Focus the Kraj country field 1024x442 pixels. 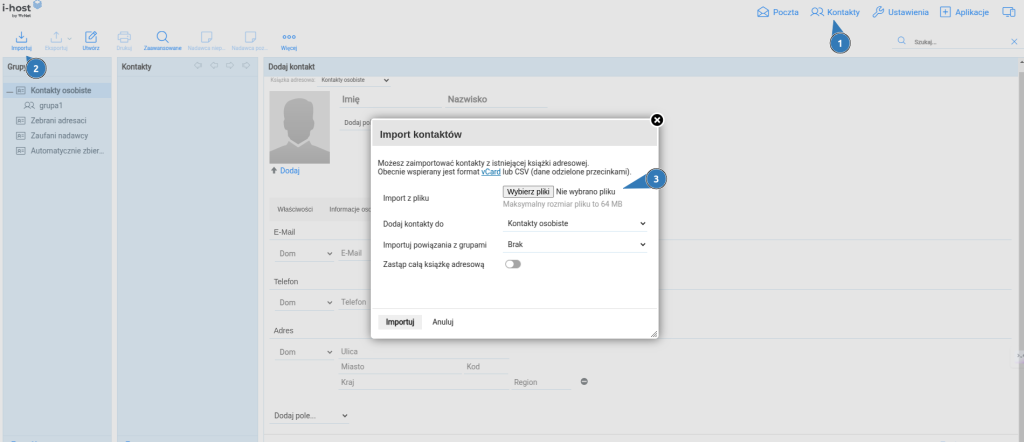point(423,382)
